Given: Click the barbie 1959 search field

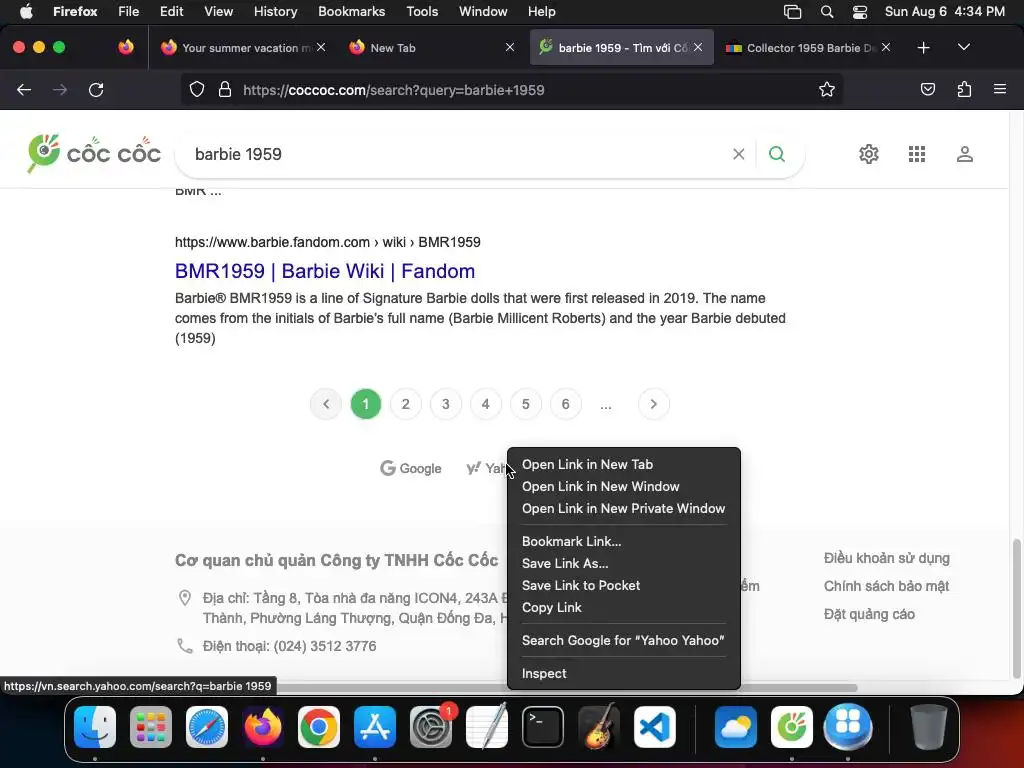Looking at the screenshot, I should pos(457,154).
